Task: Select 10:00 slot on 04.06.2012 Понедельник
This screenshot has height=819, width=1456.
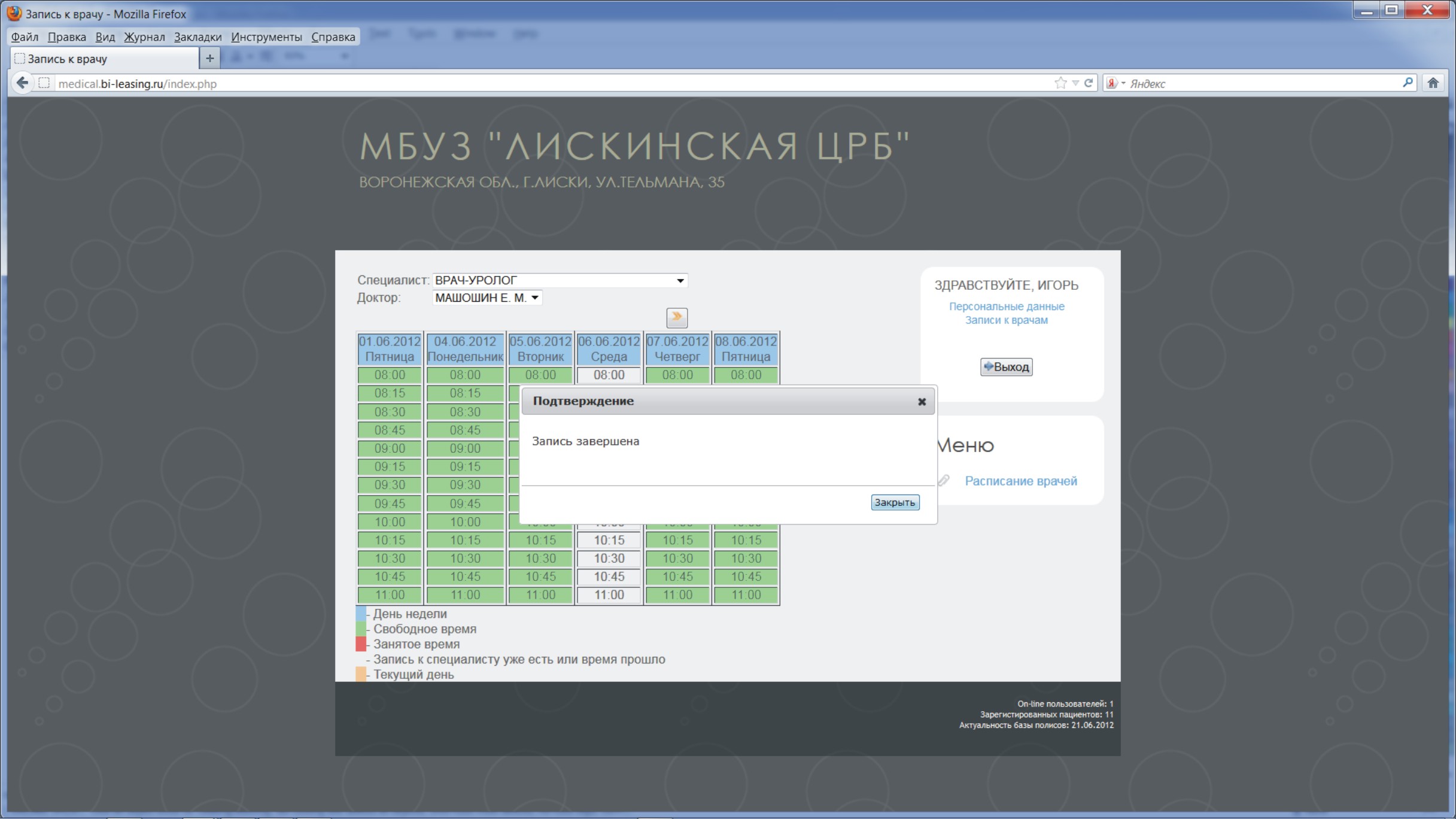Action: 465,521
